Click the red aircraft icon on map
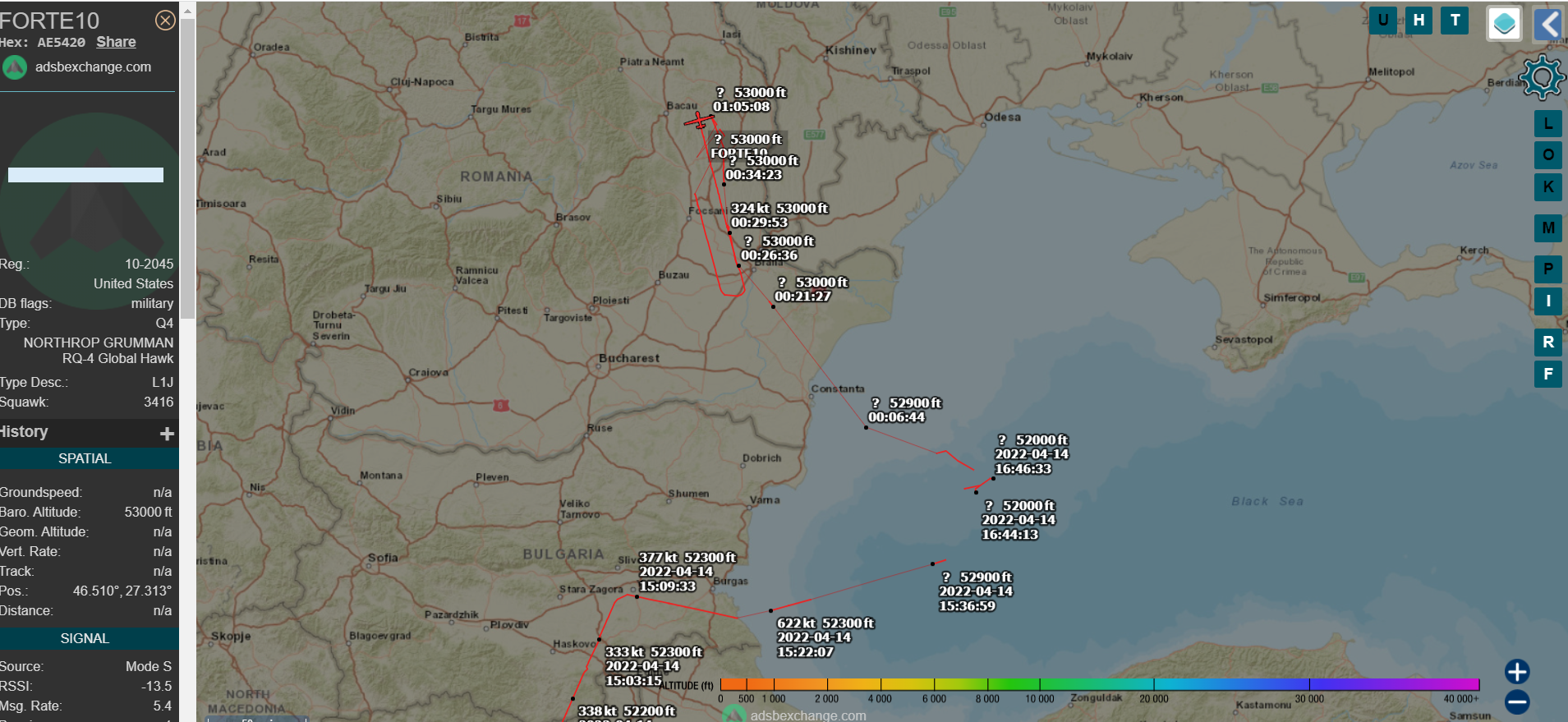1568x722 pixels. [699, 122]
